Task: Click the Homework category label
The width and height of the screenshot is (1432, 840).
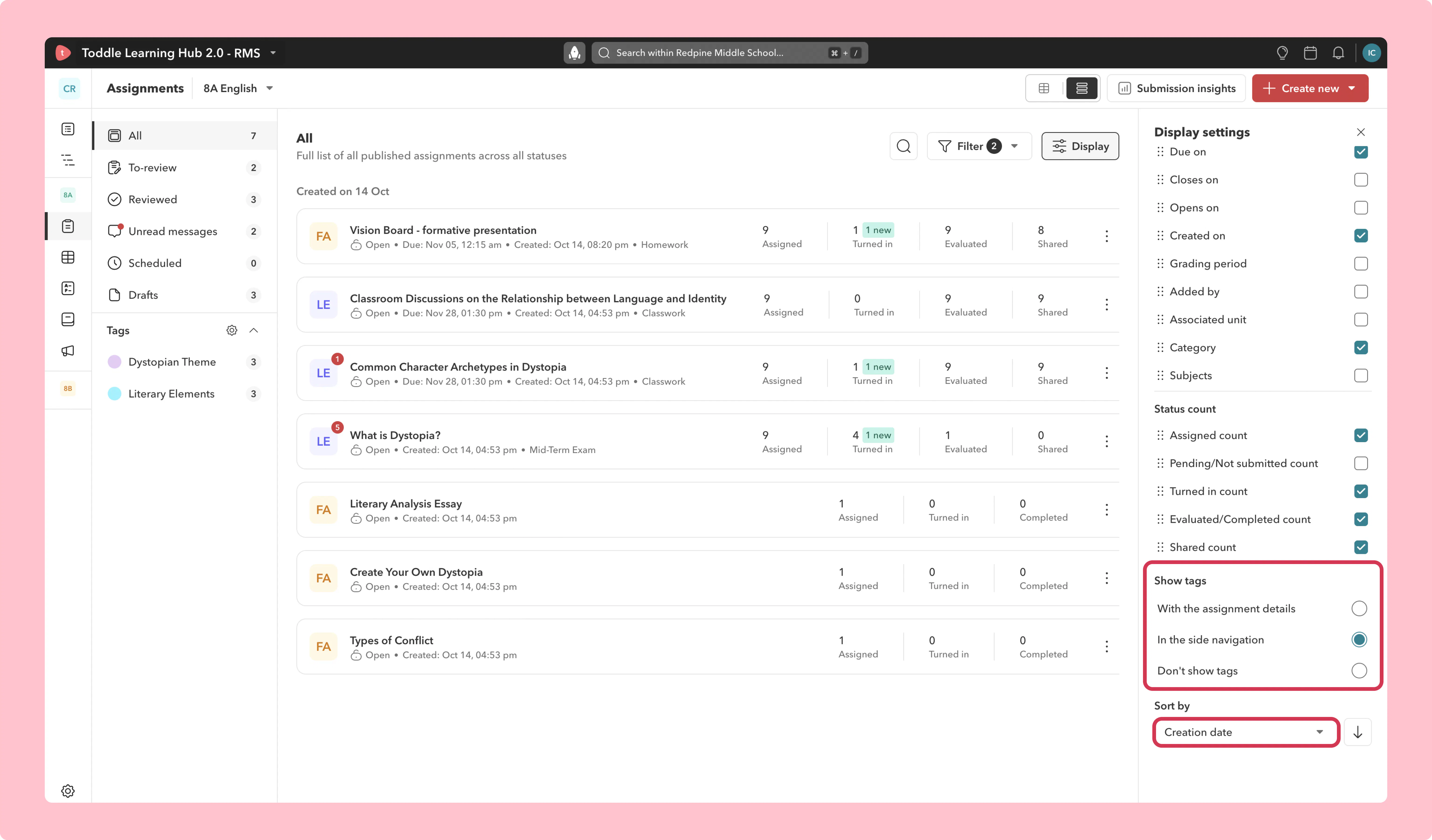Action: (664, 244)
